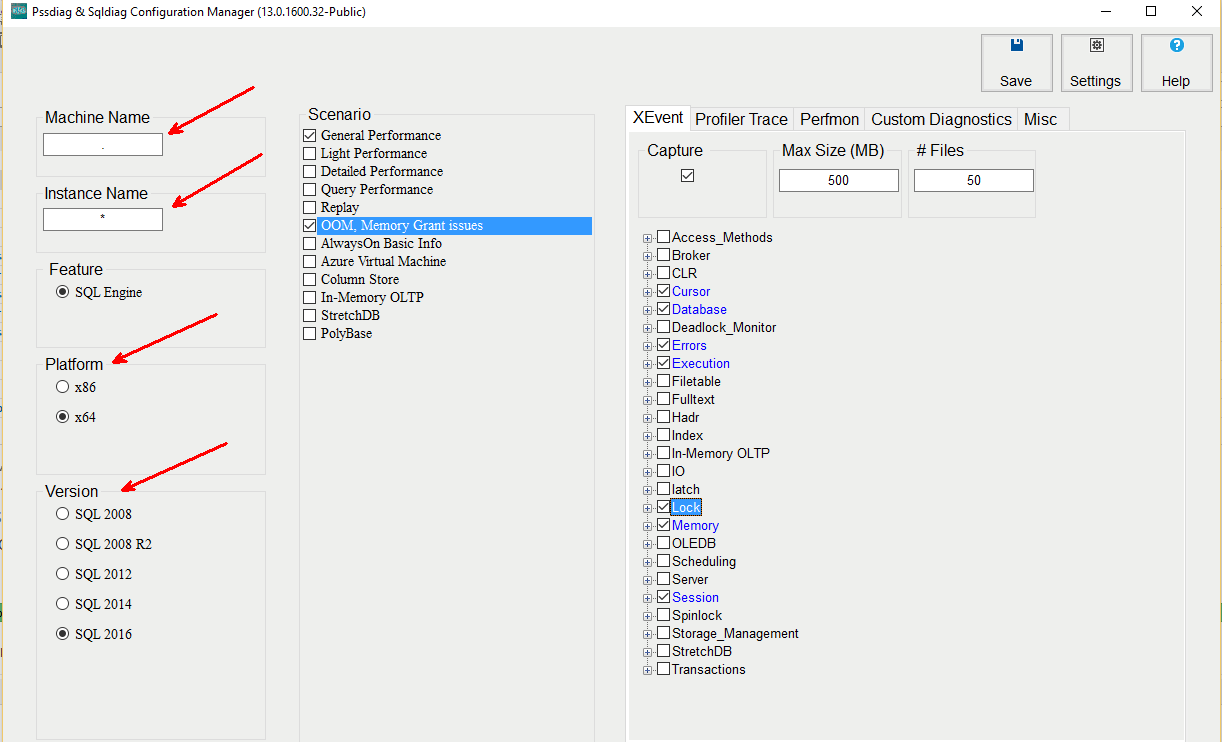
Task: Click the Machine Name input field
Action: tap(103, 145)
